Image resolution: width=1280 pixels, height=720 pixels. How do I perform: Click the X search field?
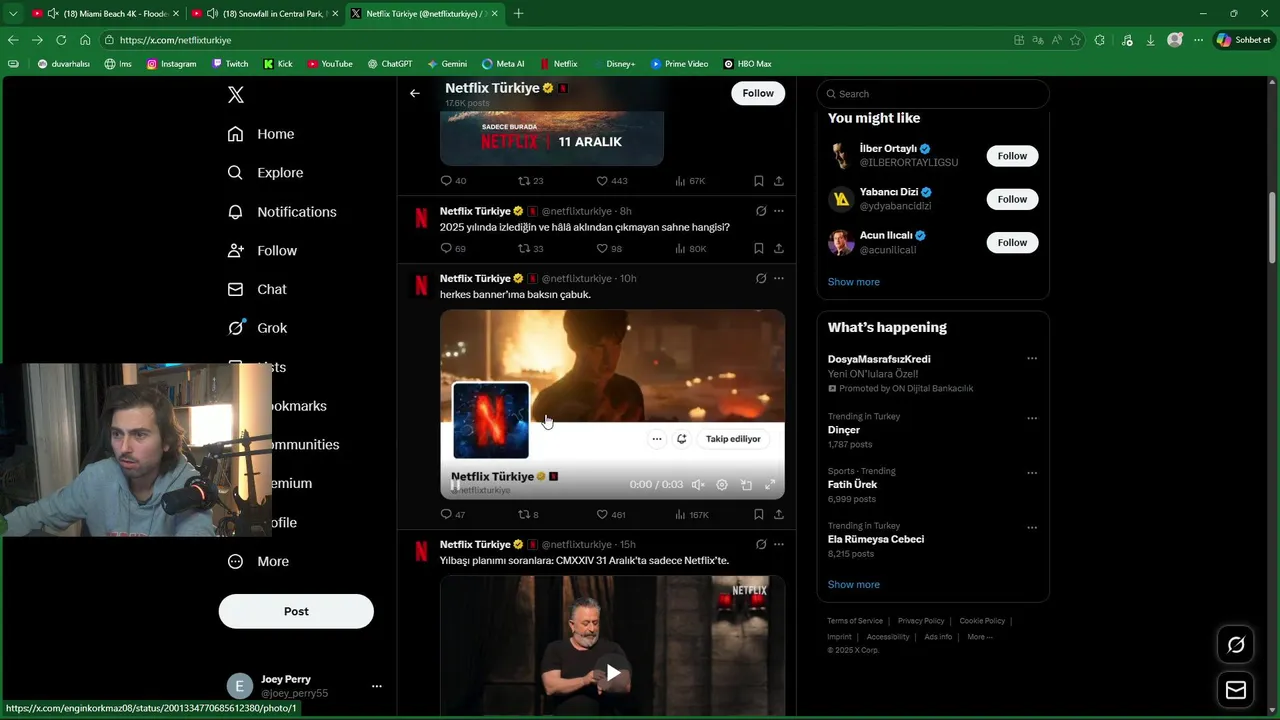click(933, 94)
